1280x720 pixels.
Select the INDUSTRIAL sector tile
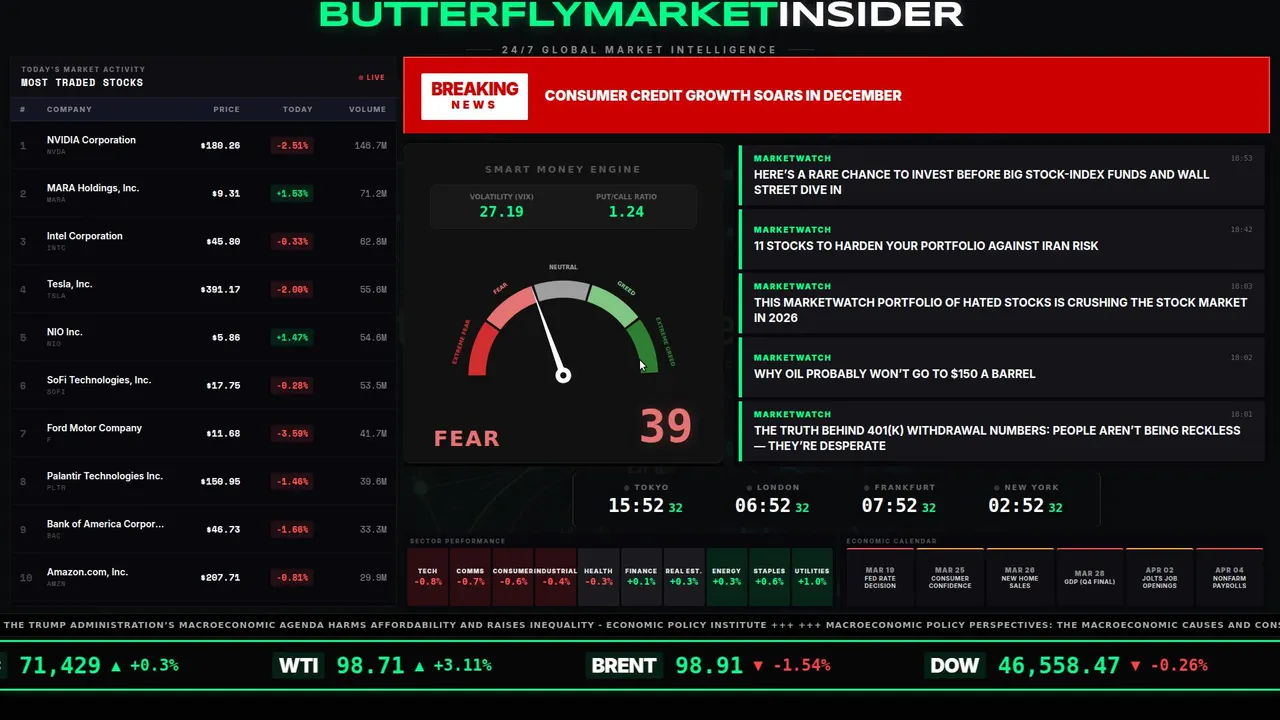click(556, 577)
